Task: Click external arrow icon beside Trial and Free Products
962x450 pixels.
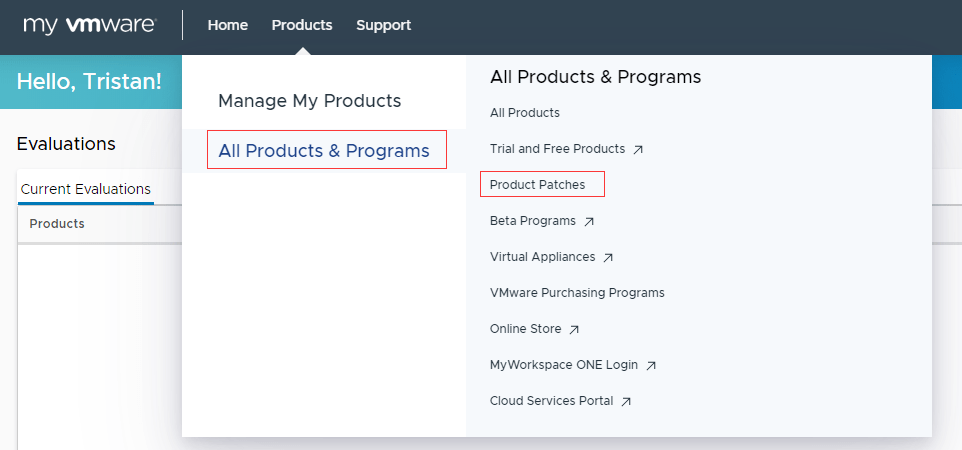Action: point(638,149)
